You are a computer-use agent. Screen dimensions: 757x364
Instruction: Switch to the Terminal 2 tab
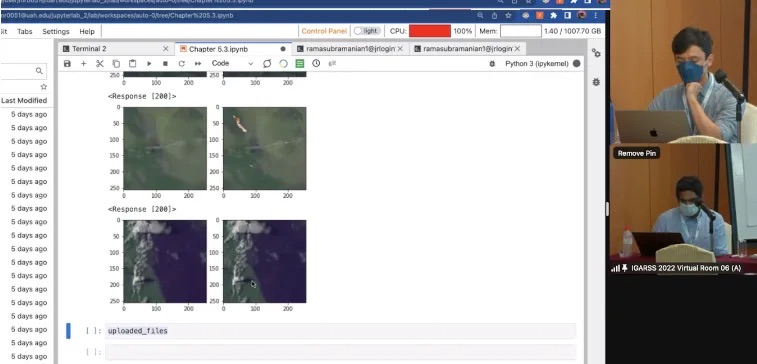(x=89, y=49)
